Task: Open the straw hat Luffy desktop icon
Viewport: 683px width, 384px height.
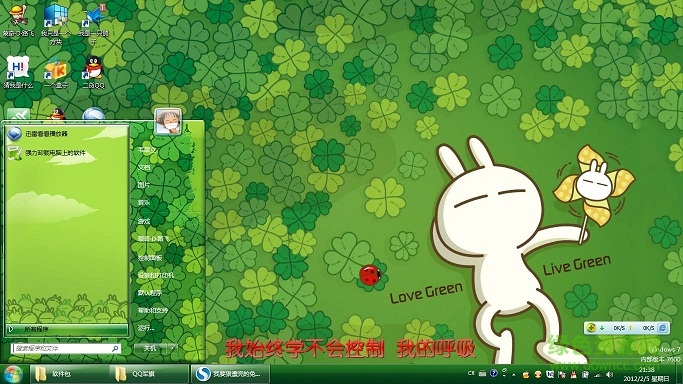Action: [x=18, y=20]
